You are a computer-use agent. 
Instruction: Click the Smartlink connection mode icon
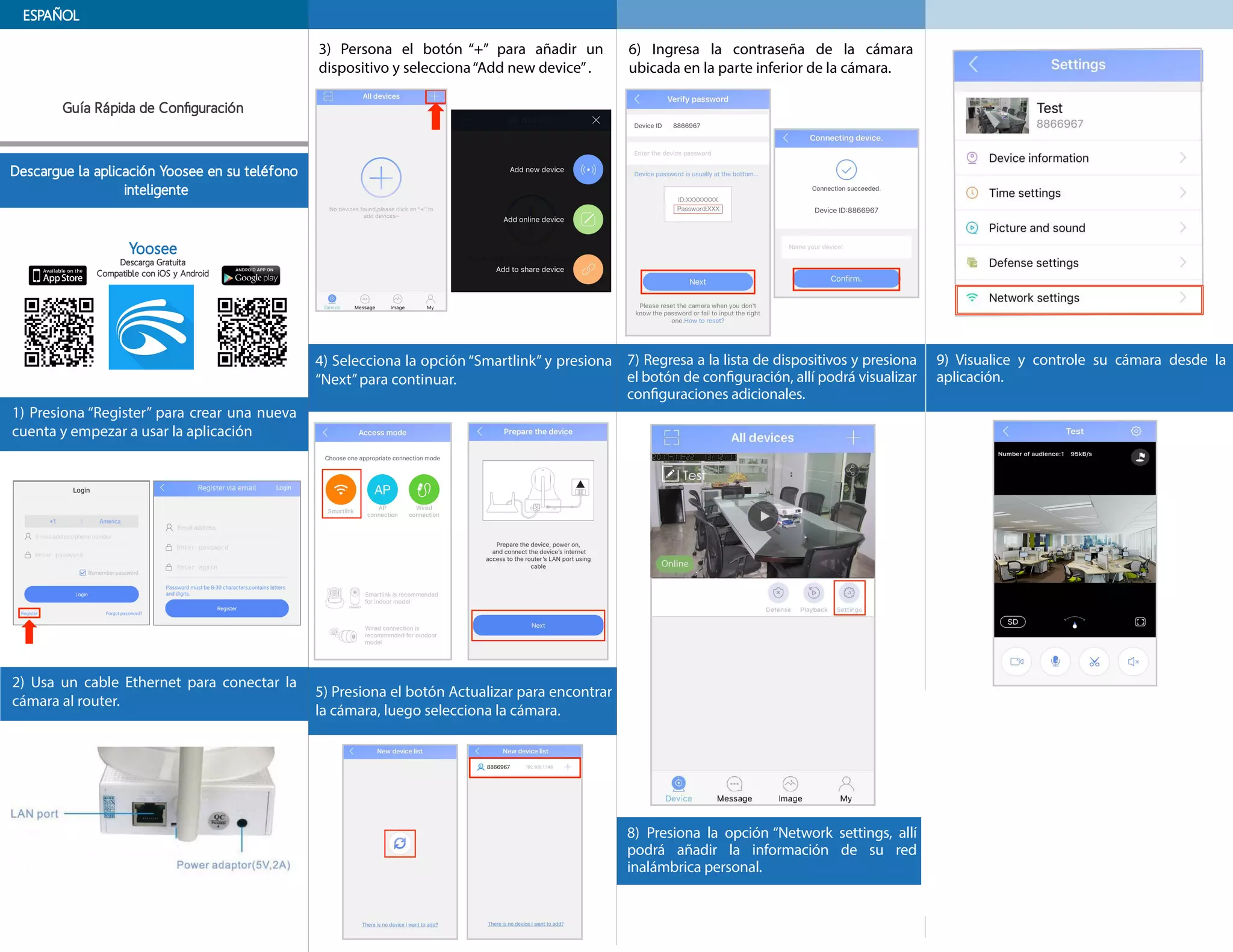point(341,489)
